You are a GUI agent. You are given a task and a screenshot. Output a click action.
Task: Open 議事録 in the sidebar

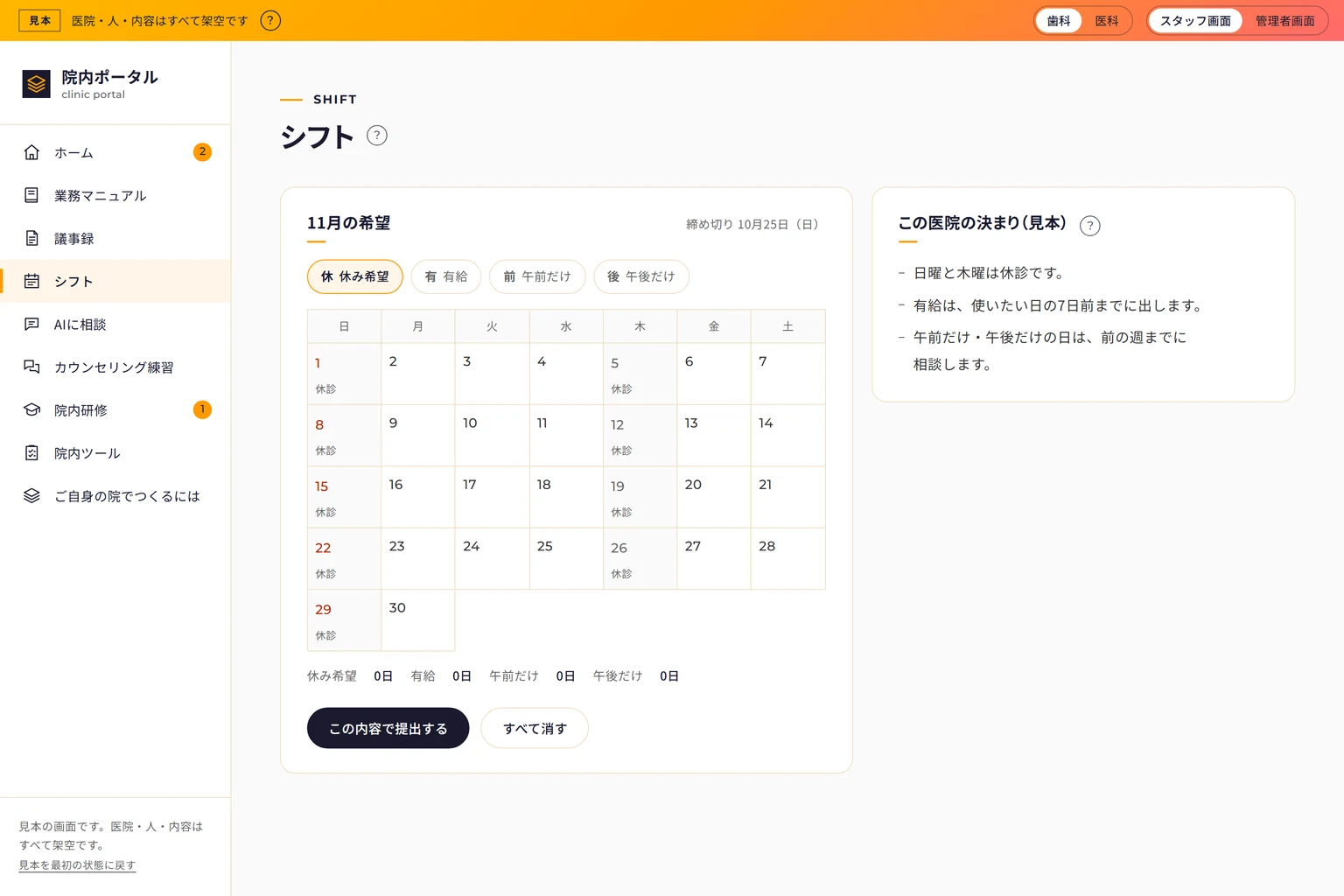click(115, 238)
